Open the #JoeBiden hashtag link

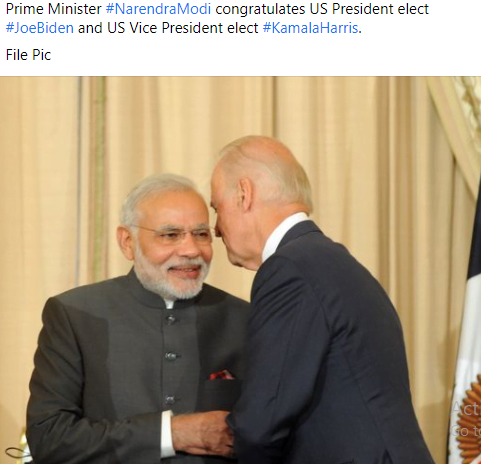tap(40, 28)
